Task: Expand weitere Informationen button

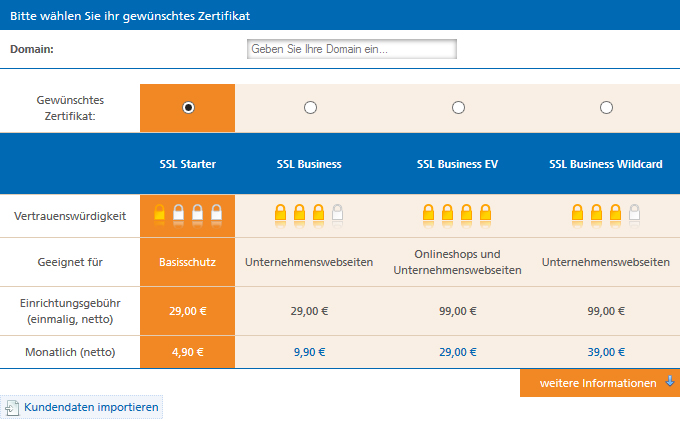Action: click(x=600, y=383)
